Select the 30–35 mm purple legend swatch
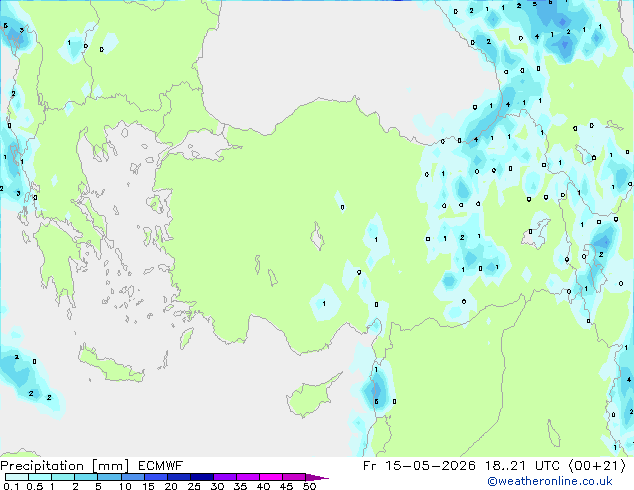634x490 pixels. click(224, 477)
